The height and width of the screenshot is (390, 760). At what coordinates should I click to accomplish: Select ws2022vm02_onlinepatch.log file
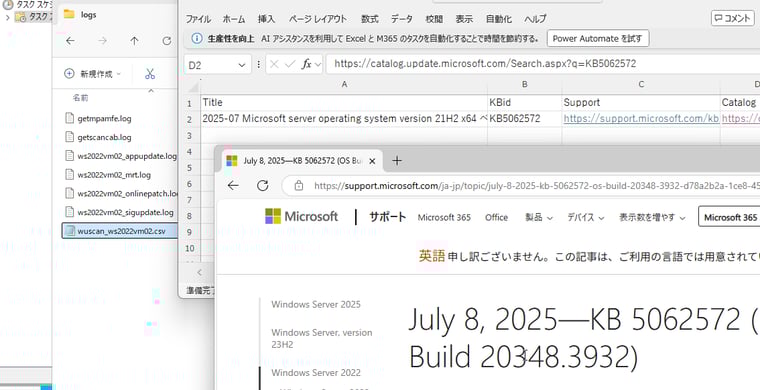click(x=120, y=193)
